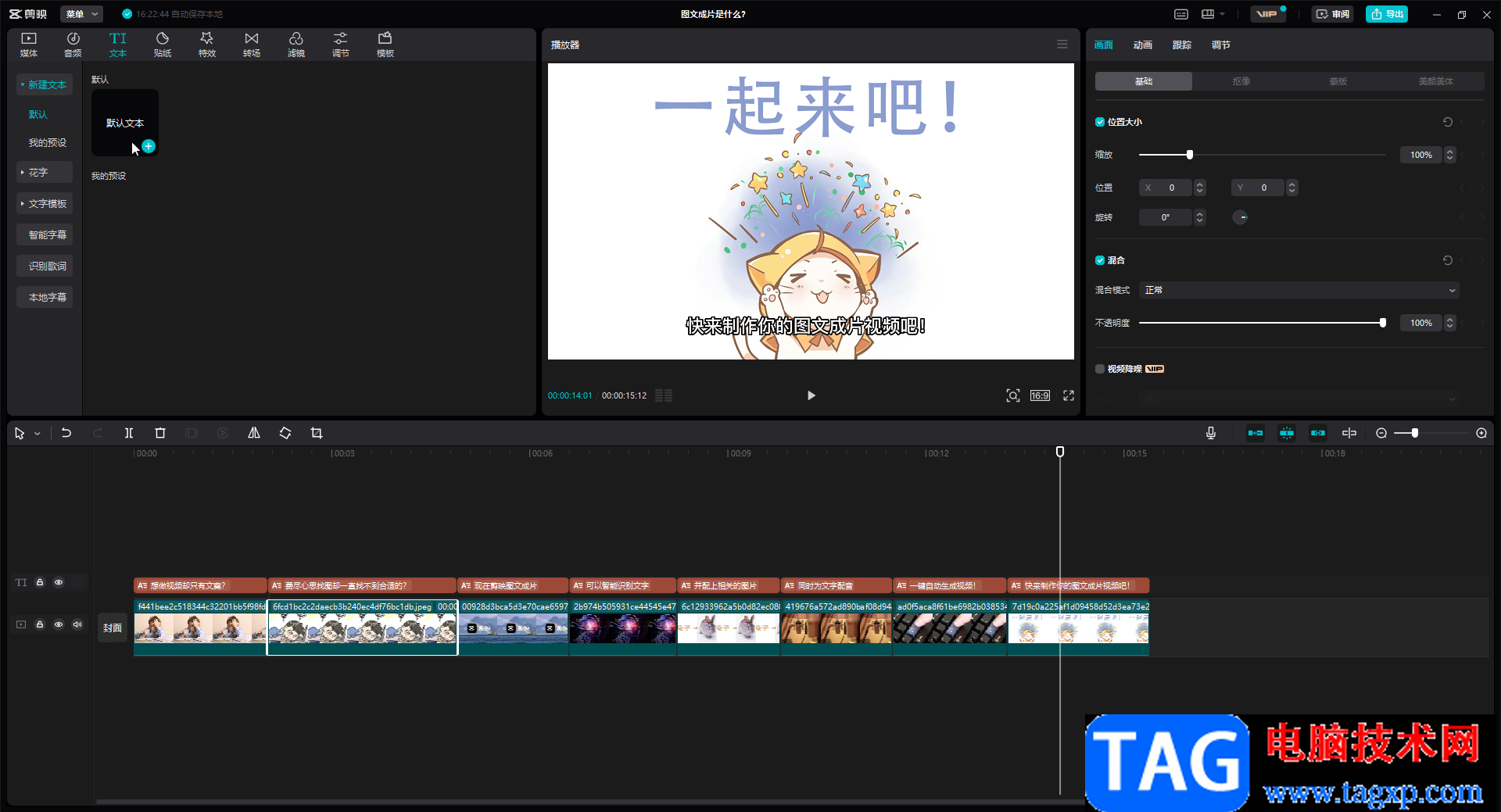Screen dimensions: 1501x812
Task: Switch to the 动画 tab
Action: click(x=1142, y=45)
